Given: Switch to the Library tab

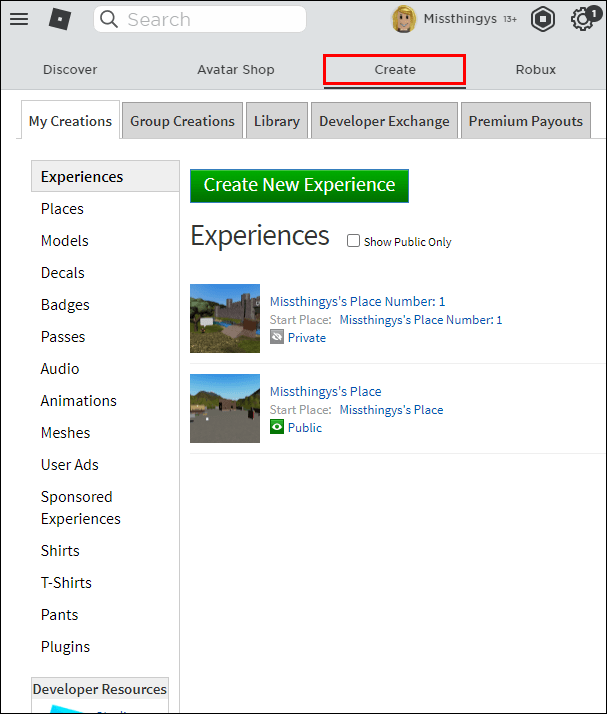Looking at the screenshot, I should [277, 121].
